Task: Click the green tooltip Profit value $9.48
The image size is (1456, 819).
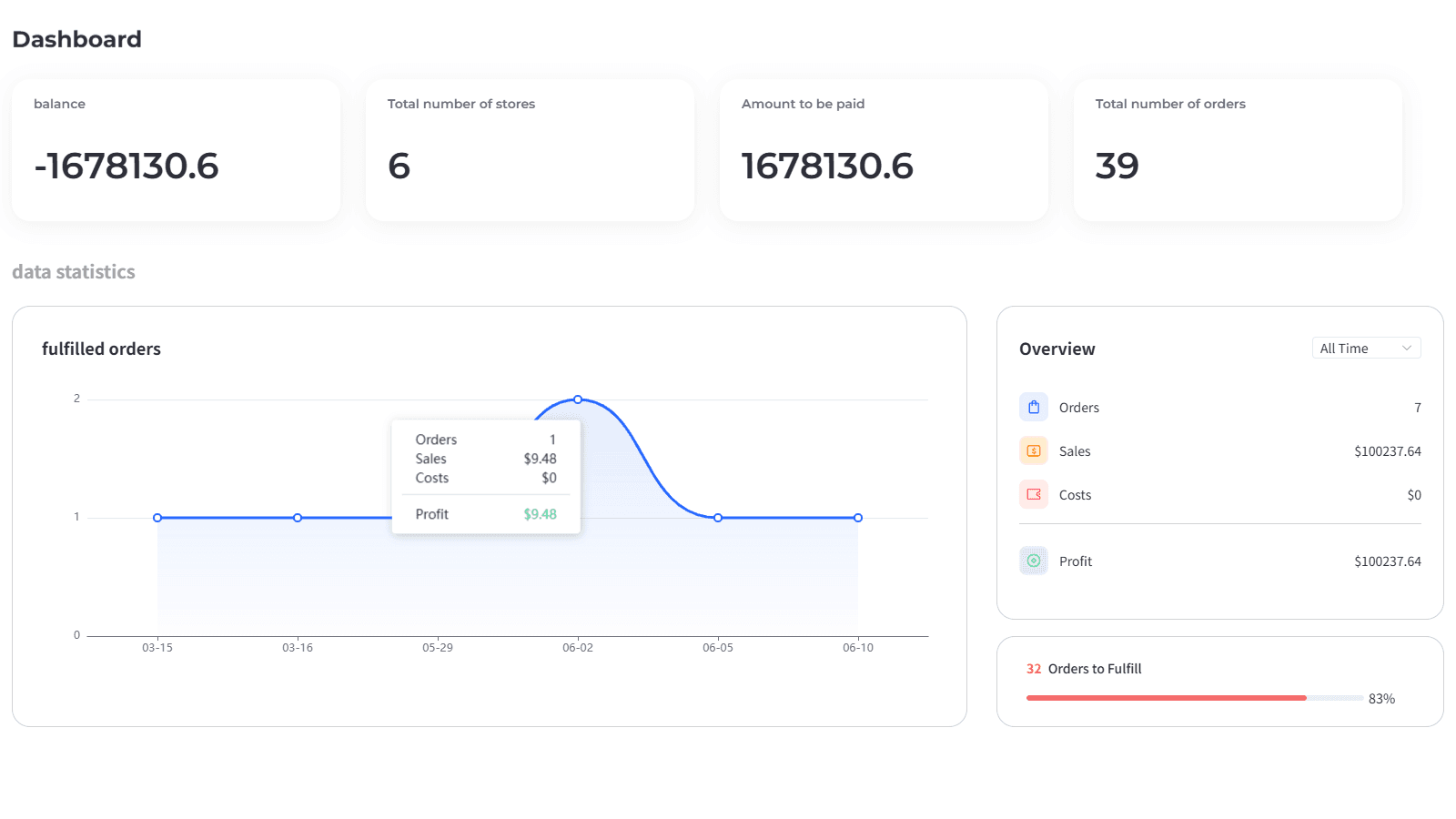Action: pos(541,514)
